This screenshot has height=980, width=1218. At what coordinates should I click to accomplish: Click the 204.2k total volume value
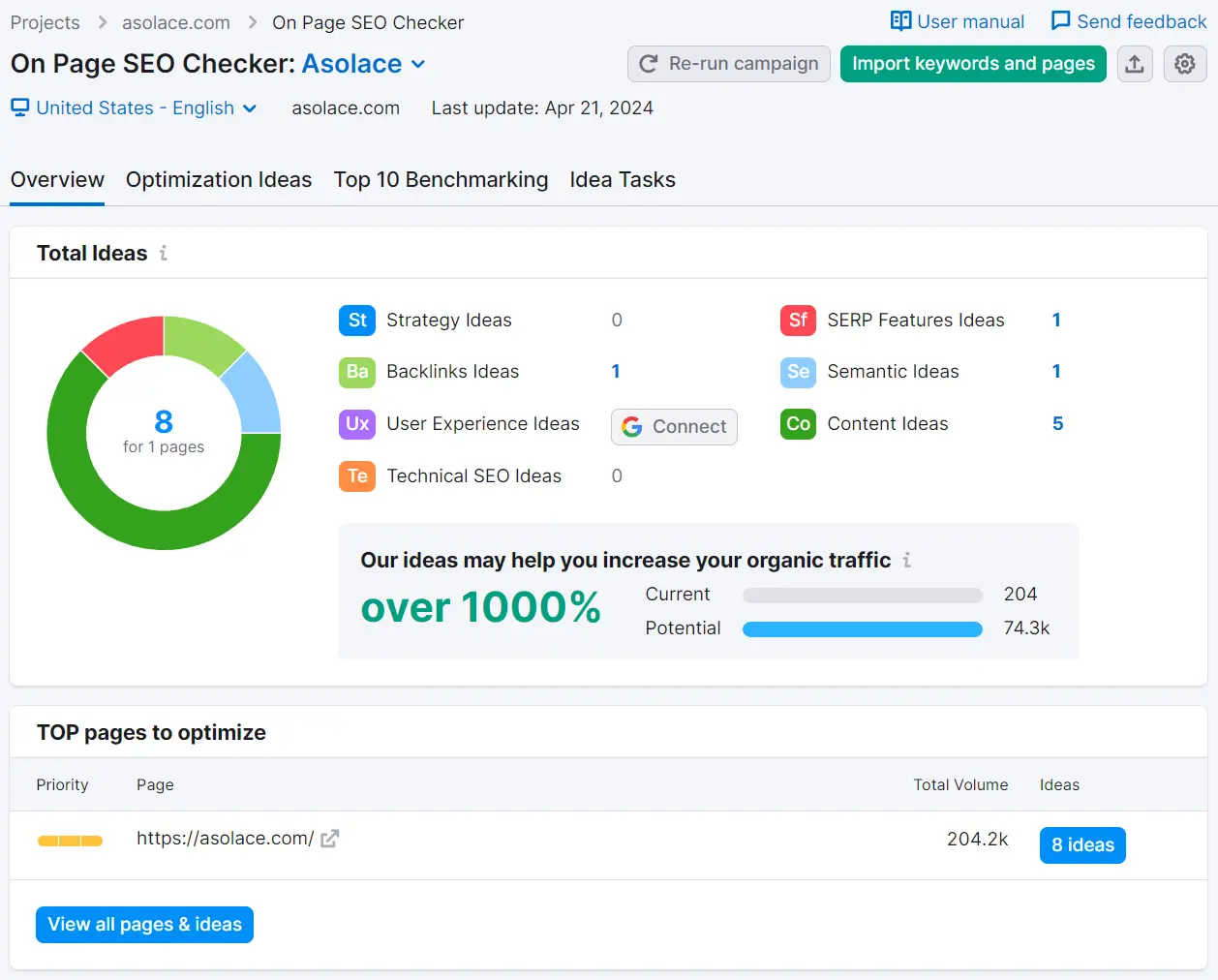coord(977,839)
